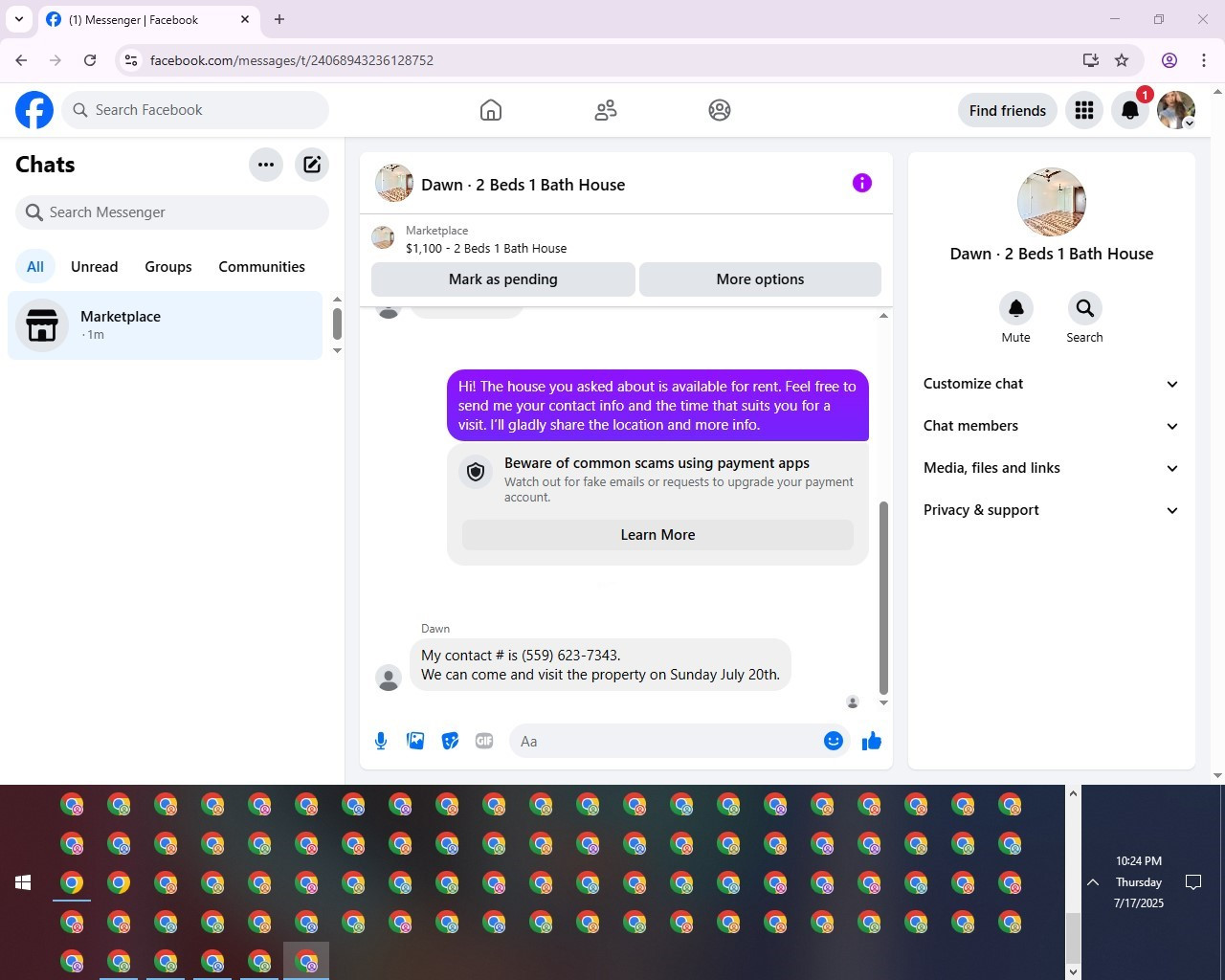Bookmark this page with star icon
Image resolution: width=1225 pixels, height=980 pixels.
[x=1122, y=60]
